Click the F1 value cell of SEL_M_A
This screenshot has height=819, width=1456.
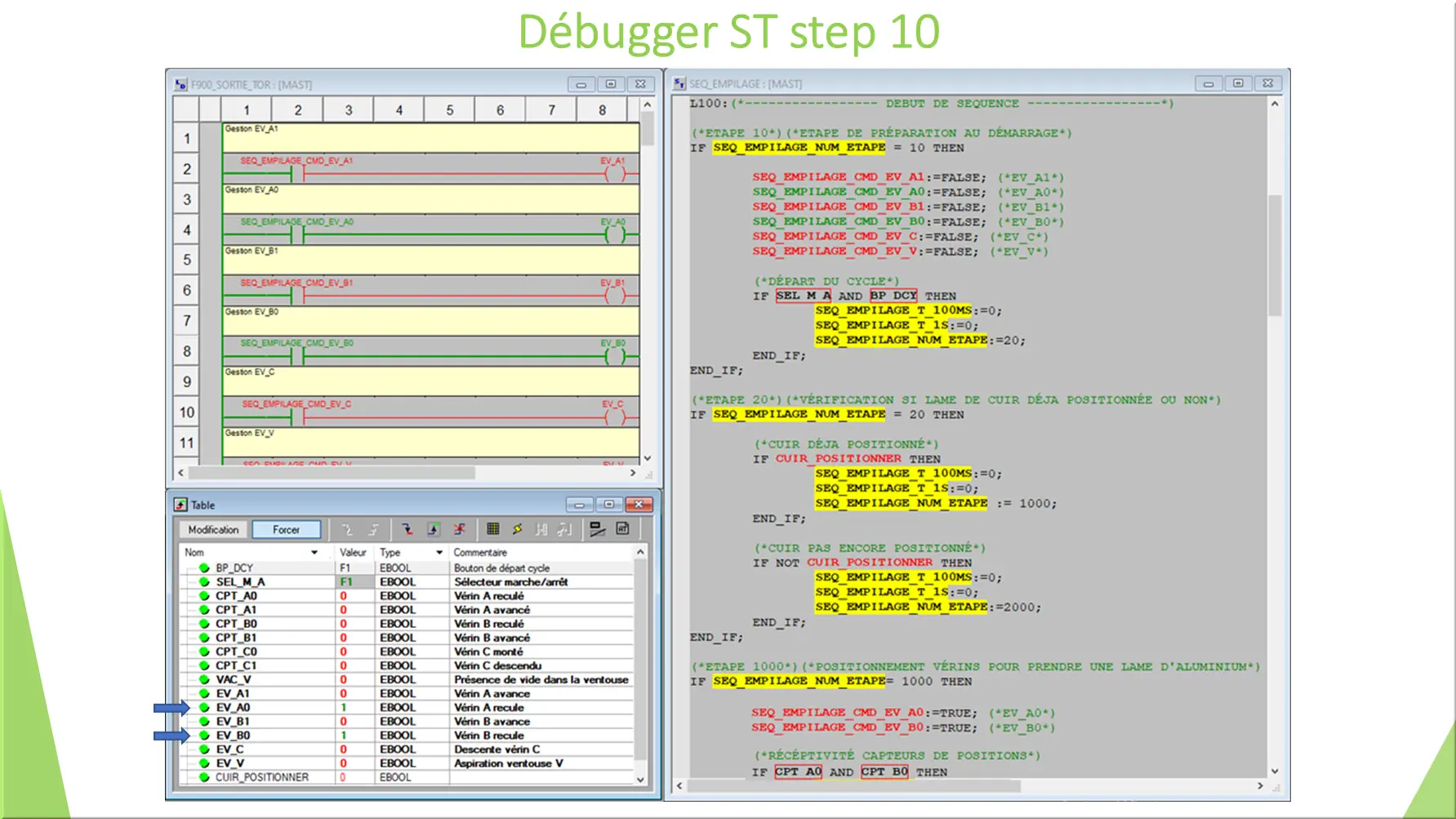tap(348, 581)
